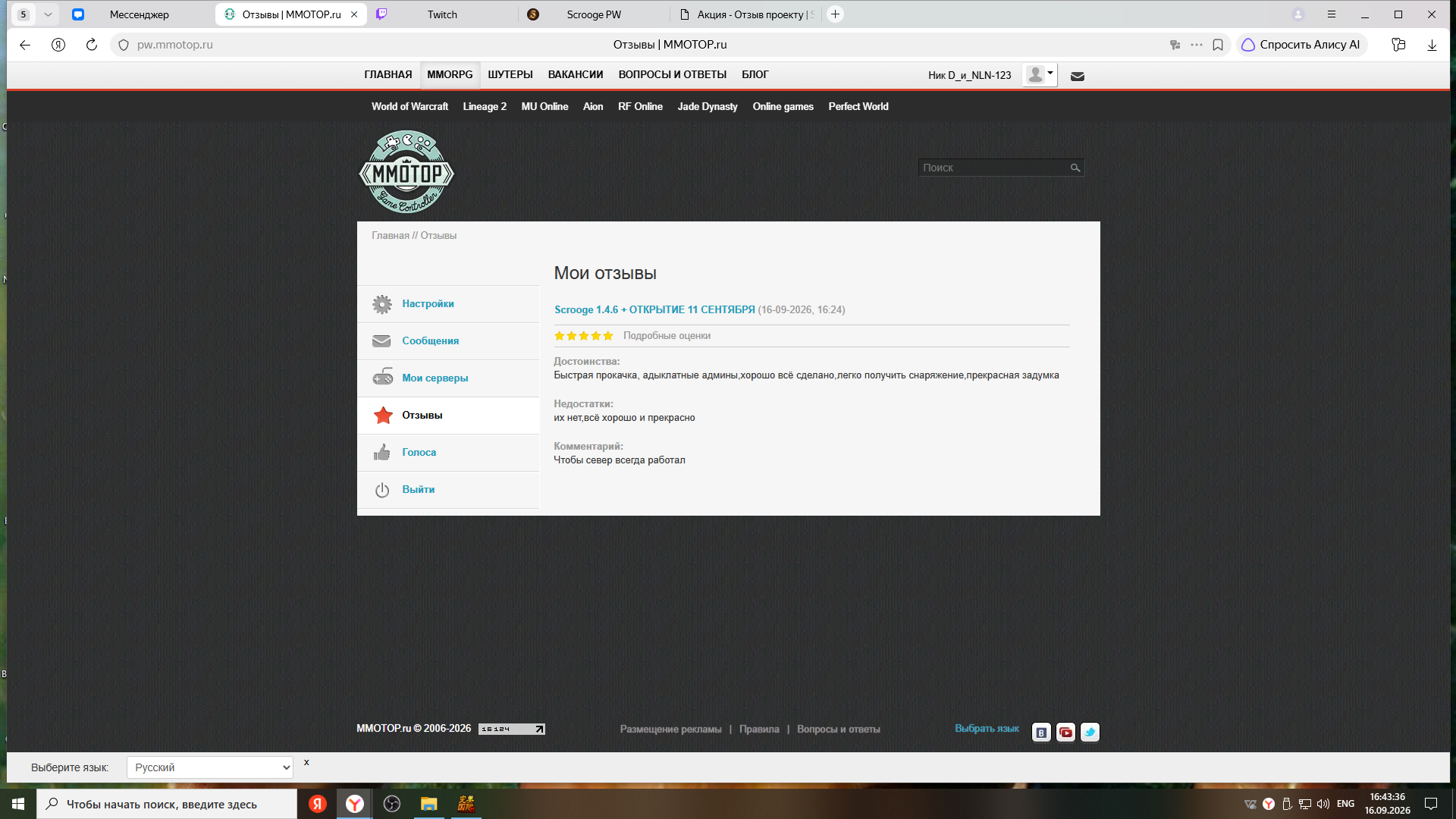Open File Explorer from taskbar
This screenshot has width=1456, height=819.
coord(428,804)
